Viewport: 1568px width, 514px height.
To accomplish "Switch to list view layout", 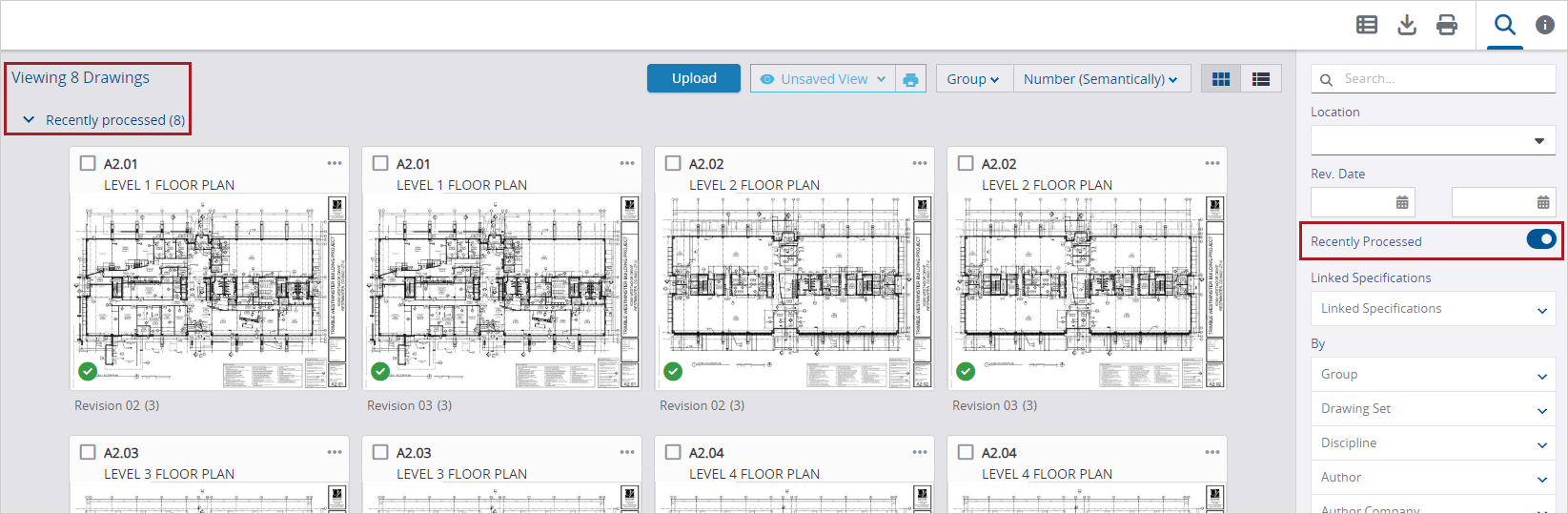I will [1261, 79].
